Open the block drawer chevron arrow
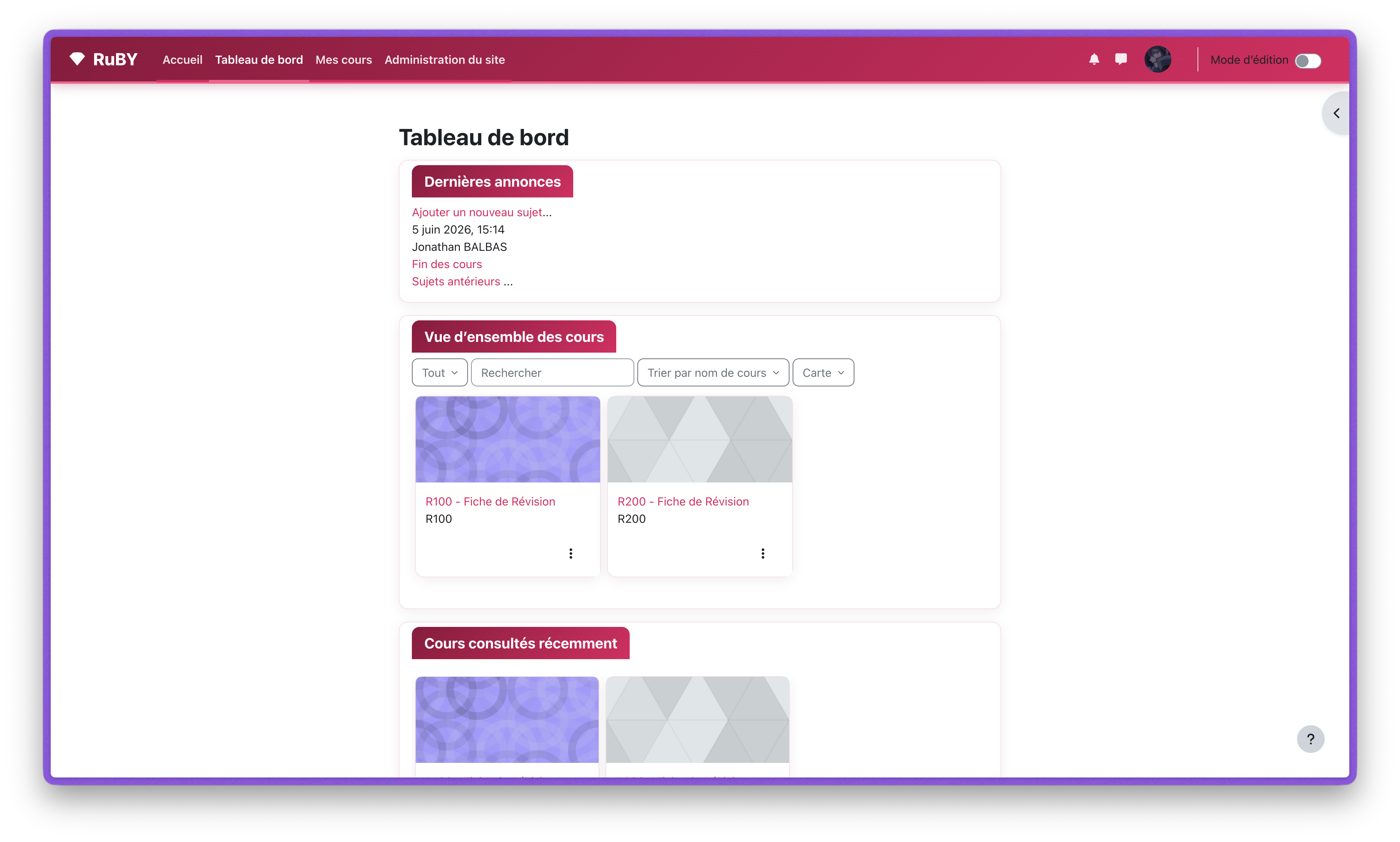 [1337, 113]
